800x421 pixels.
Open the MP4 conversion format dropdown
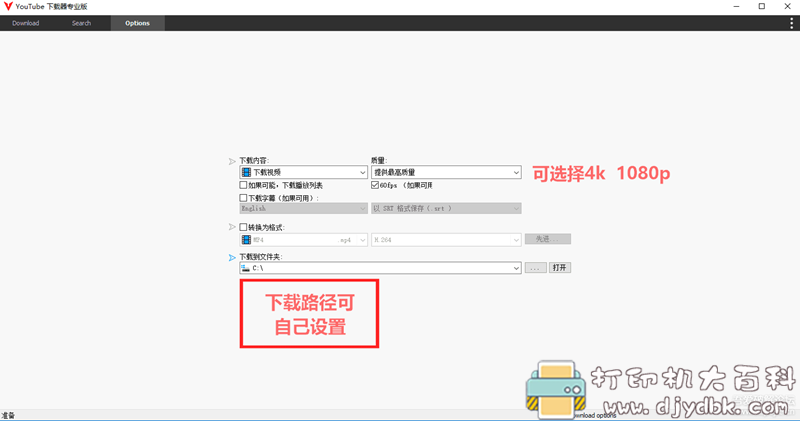point(303,239)
